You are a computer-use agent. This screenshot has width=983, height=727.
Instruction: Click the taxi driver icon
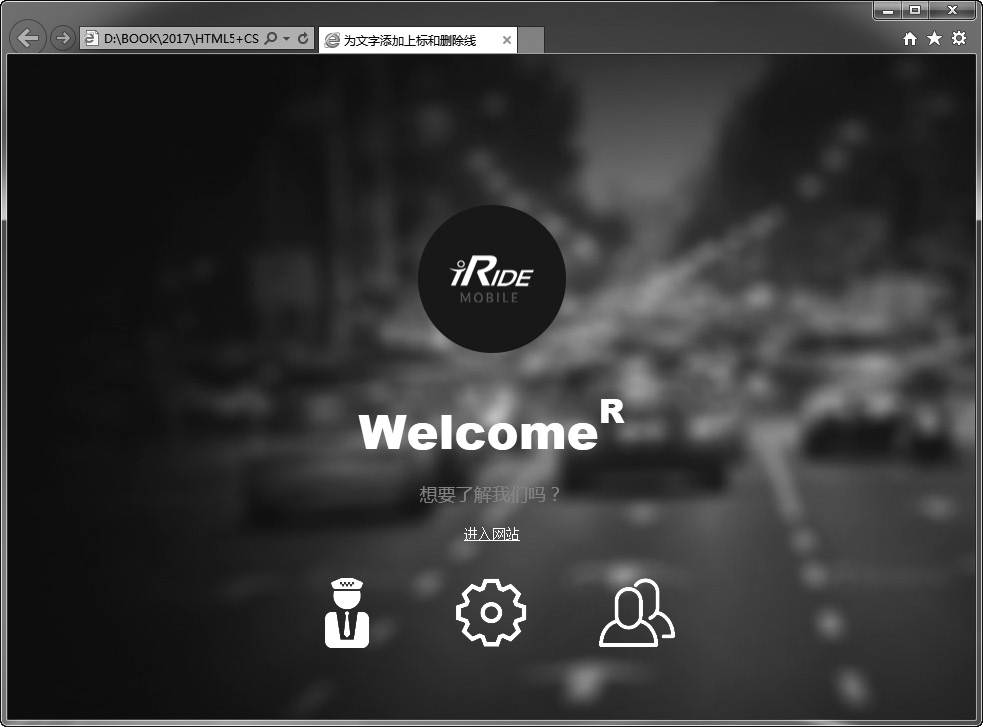click(x=347, y=613)
